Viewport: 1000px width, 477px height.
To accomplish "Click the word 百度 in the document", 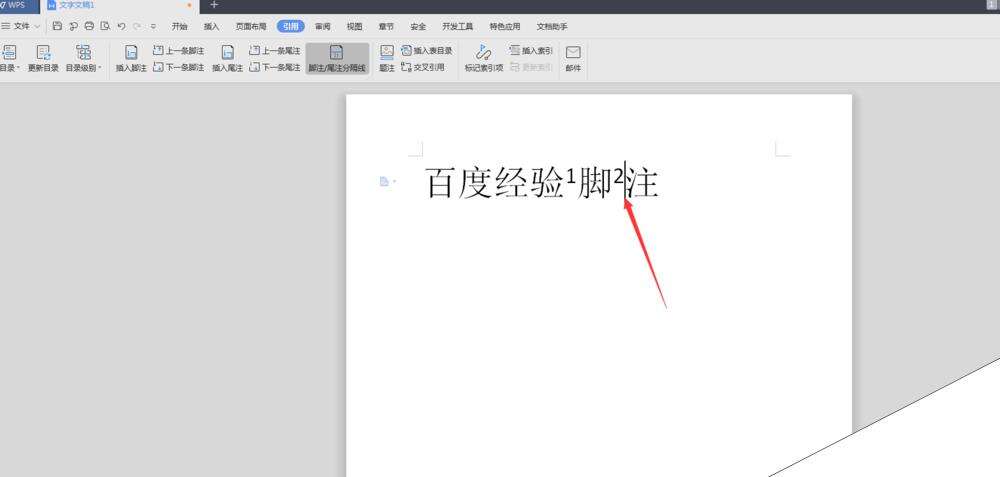I will pyautogui.click(x=460, y=183).
